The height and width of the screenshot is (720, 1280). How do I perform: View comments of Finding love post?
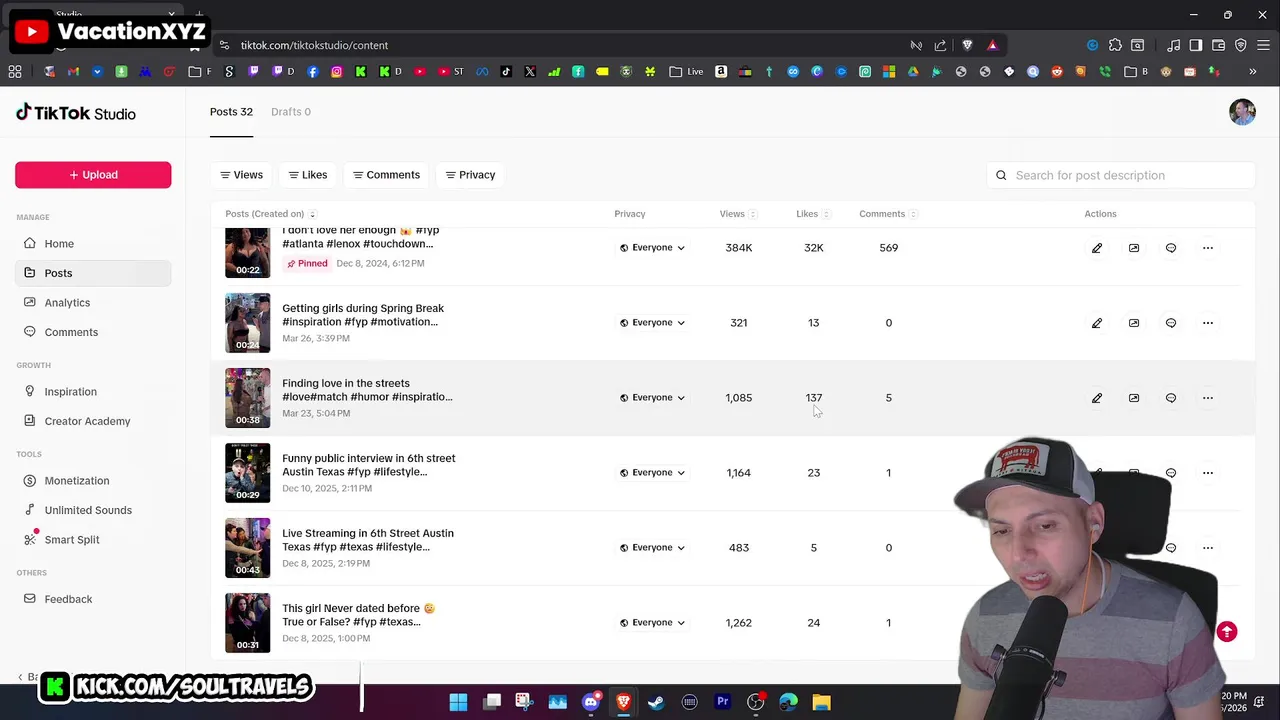[x=1171, y=398]
